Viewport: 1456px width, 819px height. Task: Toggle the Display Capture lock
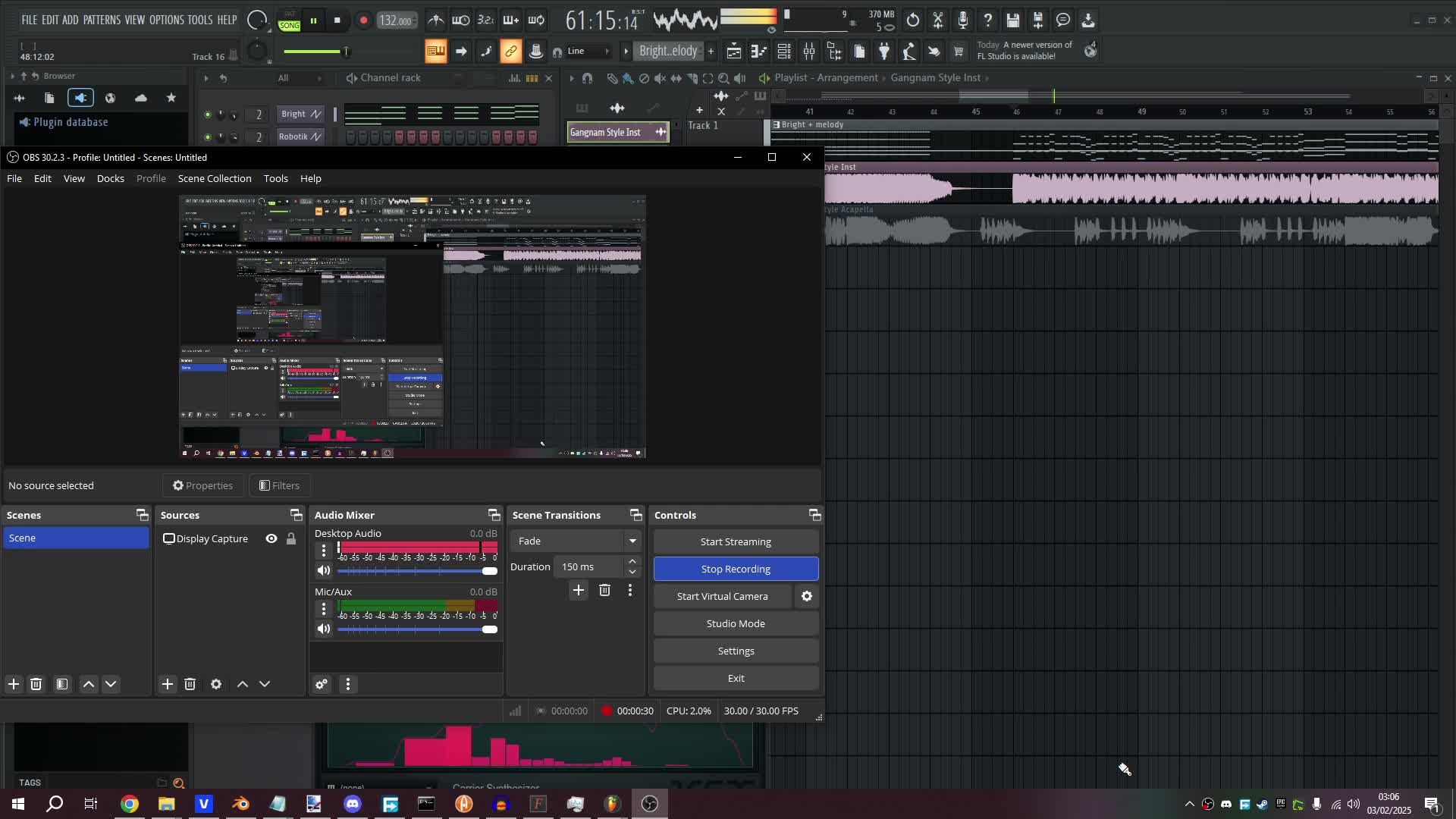(291, 538)
